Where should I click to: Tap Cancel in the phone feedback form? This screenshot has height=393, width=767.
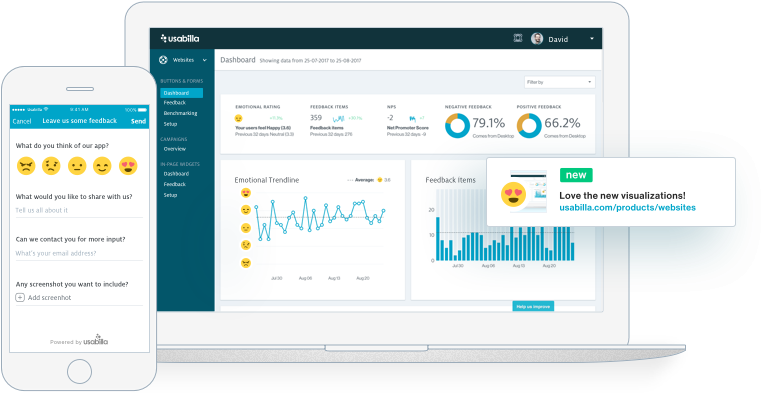pos(22,121)
